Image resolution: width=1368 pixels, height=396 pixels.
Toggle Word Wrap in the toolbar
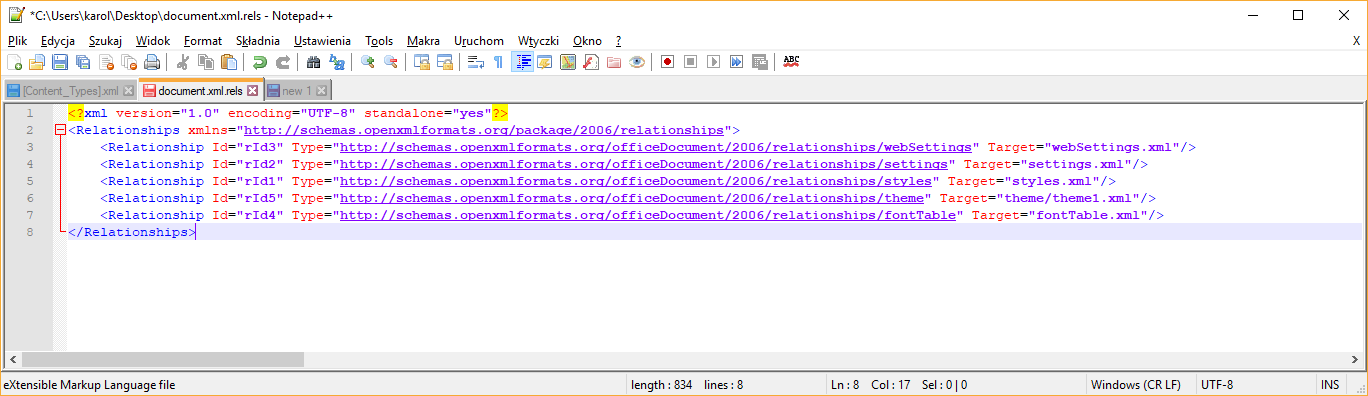click(475, 62)
